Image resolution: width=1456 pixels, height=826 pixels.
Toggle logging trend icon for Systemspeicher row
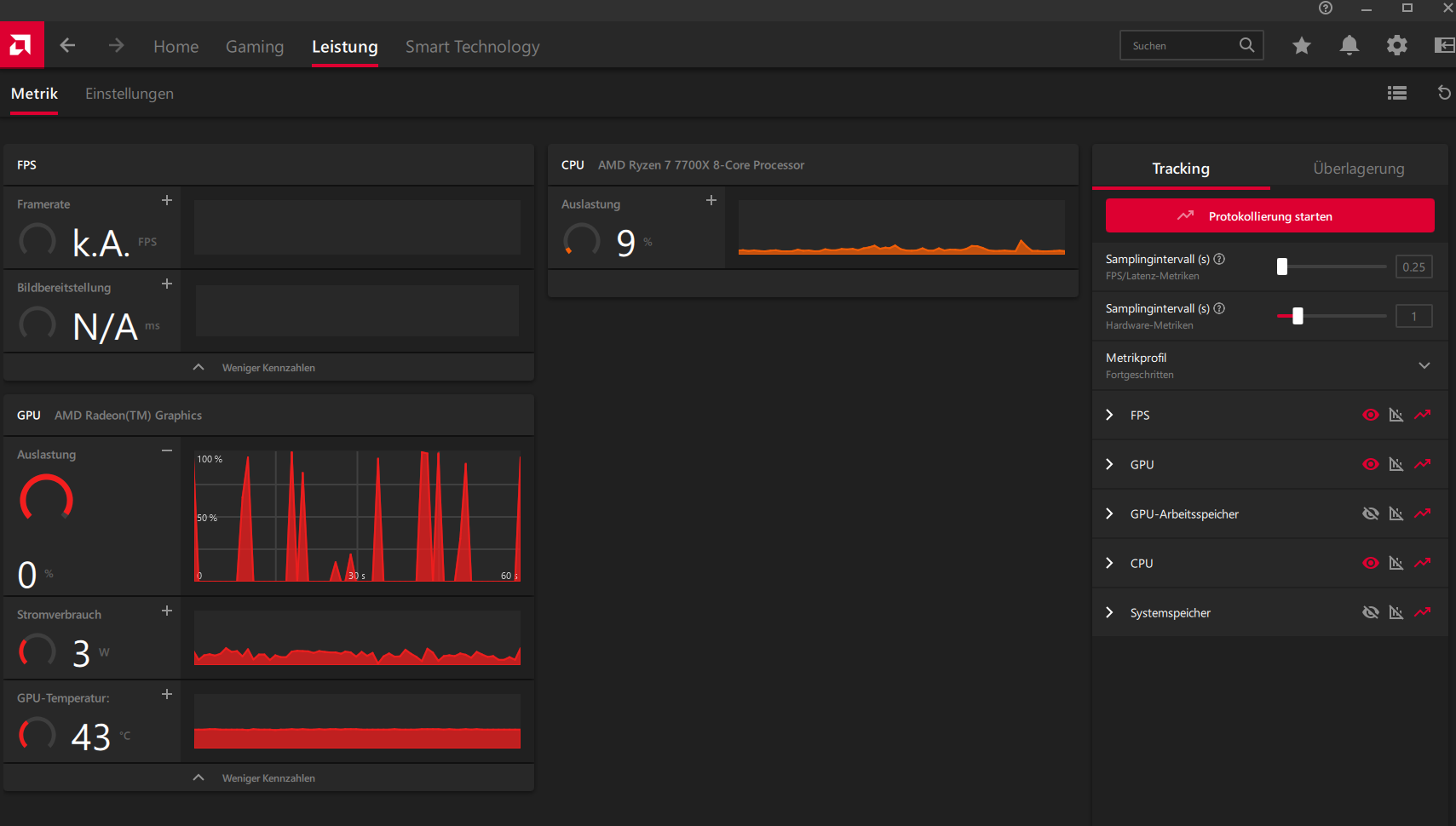[x=1423, y=612]
